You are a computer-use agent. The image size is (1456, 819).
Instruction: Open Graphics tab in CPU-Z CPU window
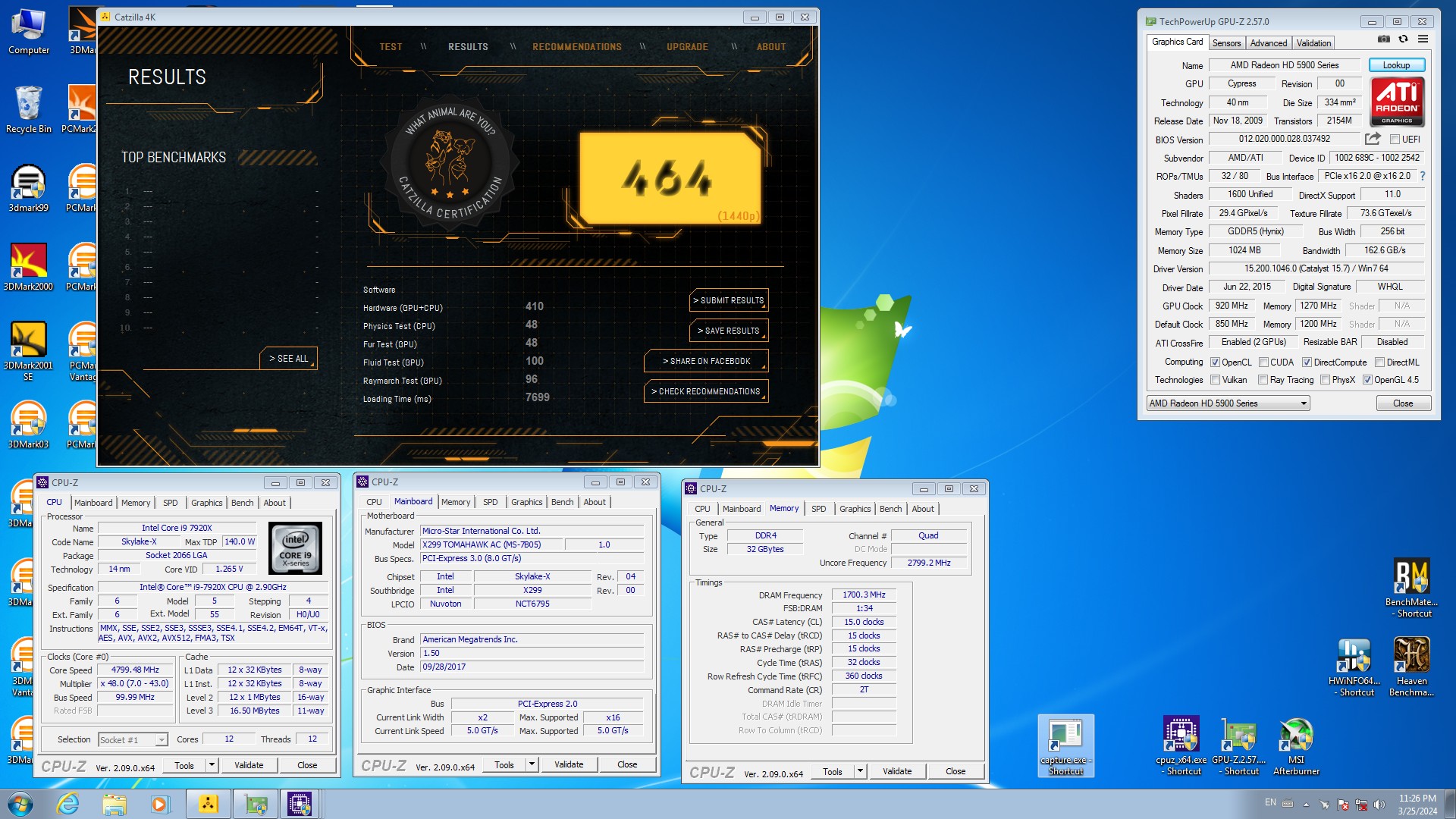coord(206,503)
